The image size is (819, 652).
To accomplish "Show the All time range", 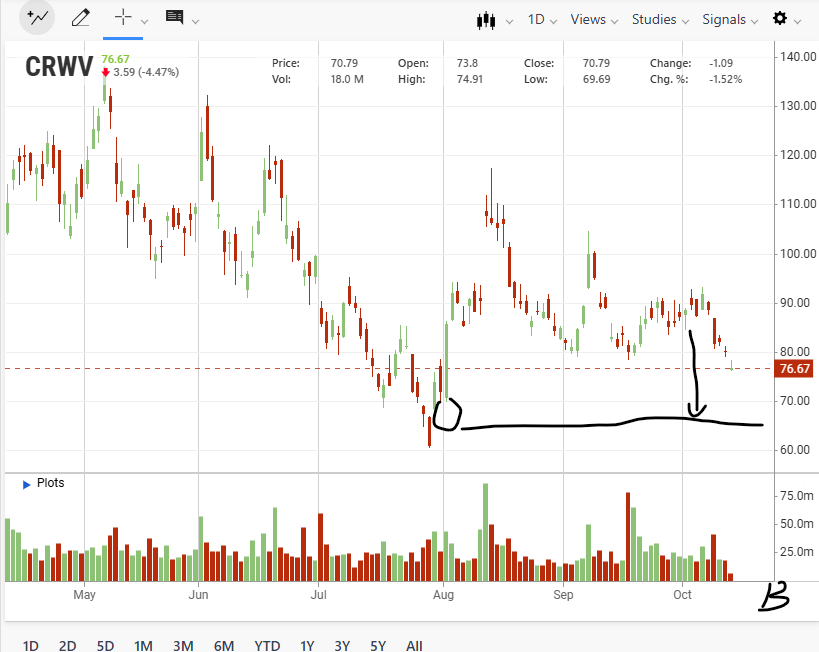I will point(414,646).
